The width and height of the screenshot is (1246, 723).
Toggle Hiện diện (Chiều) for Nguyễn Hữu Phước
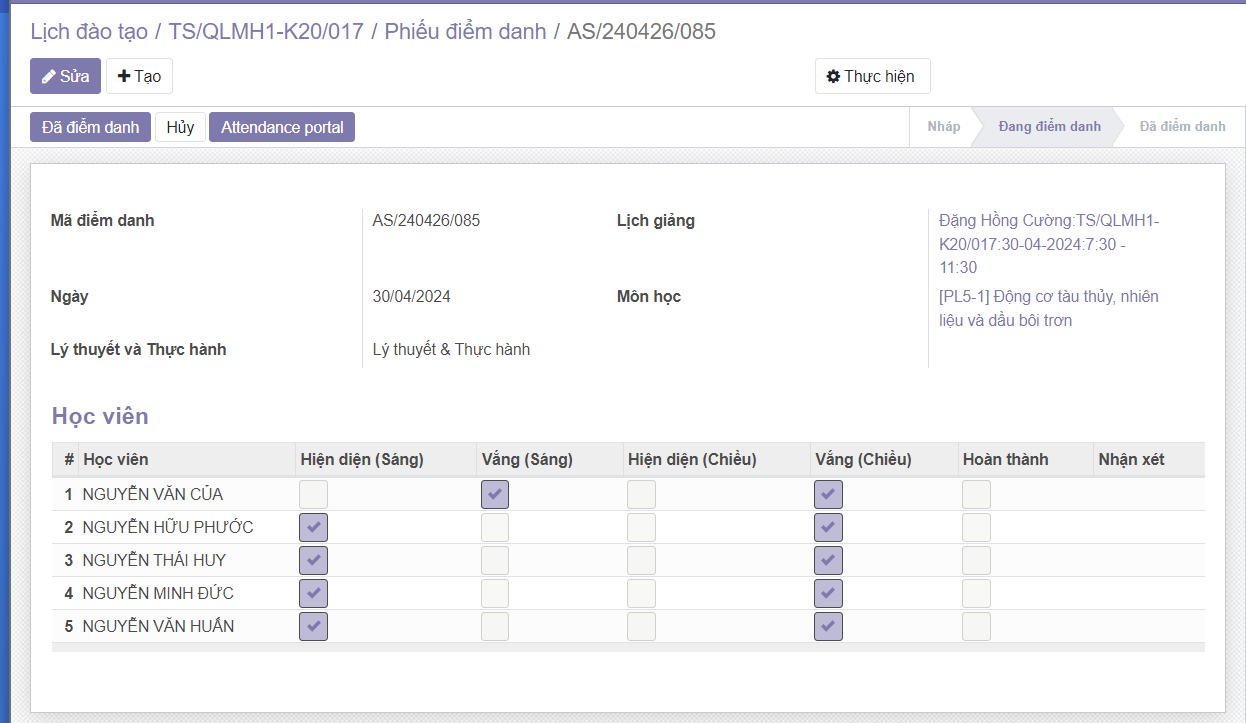641,527
